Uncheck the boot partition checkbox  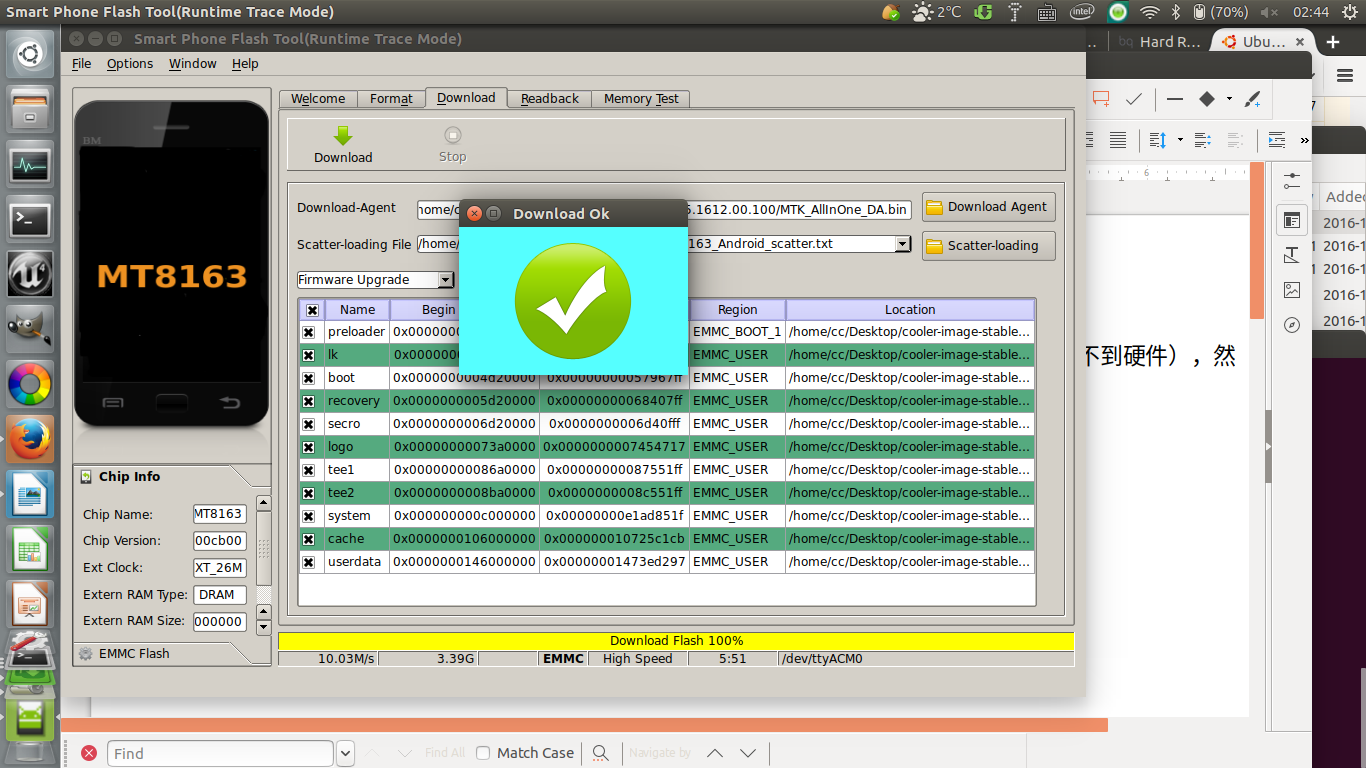point(309,378)
